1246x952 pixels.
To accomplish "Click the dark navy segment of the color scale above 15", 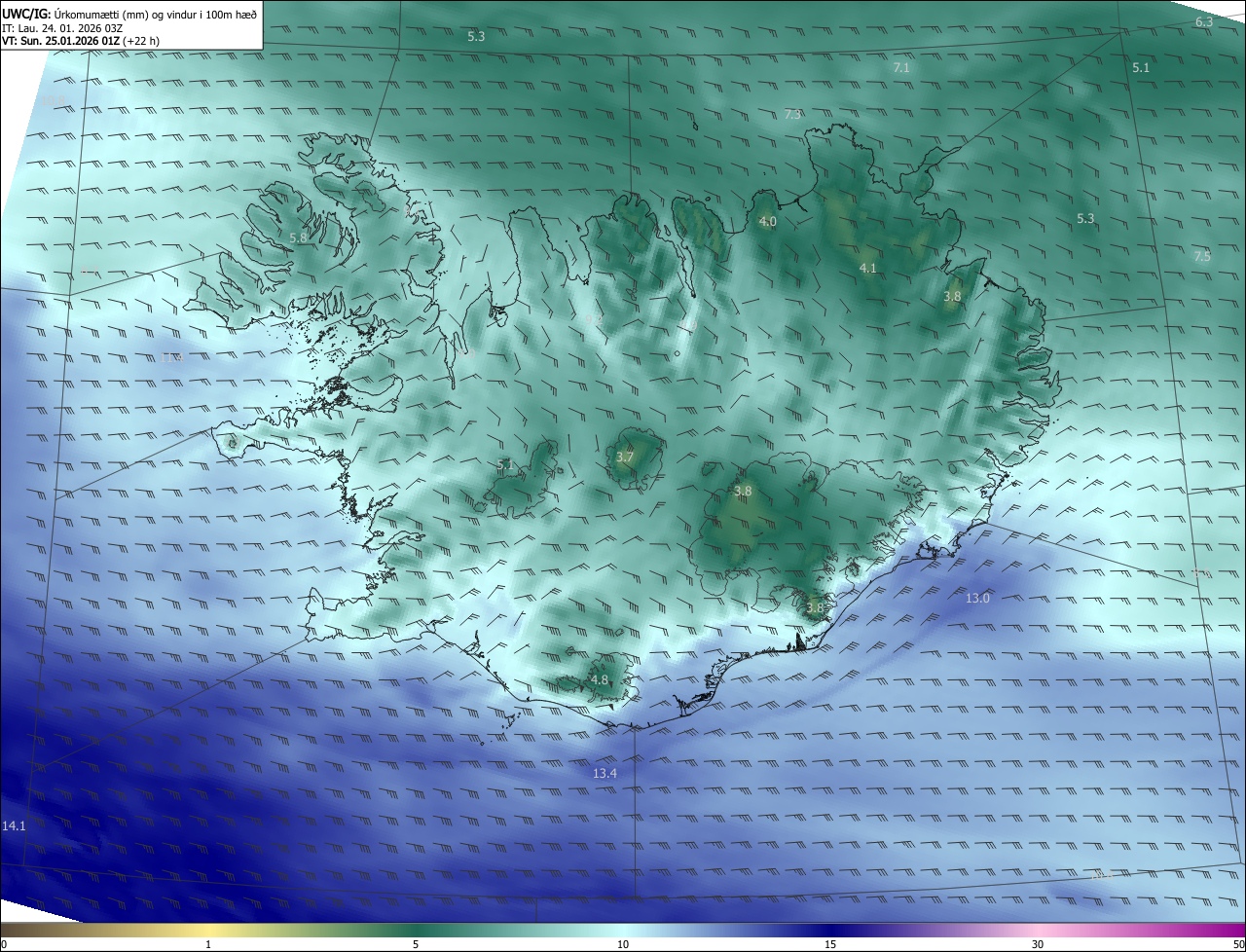I will 830,930.
